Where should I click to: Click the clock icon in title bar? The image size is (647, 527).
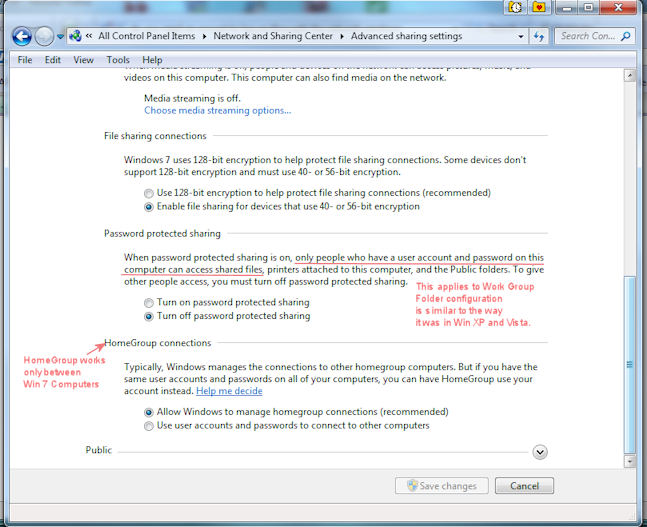tap(515, 7)
